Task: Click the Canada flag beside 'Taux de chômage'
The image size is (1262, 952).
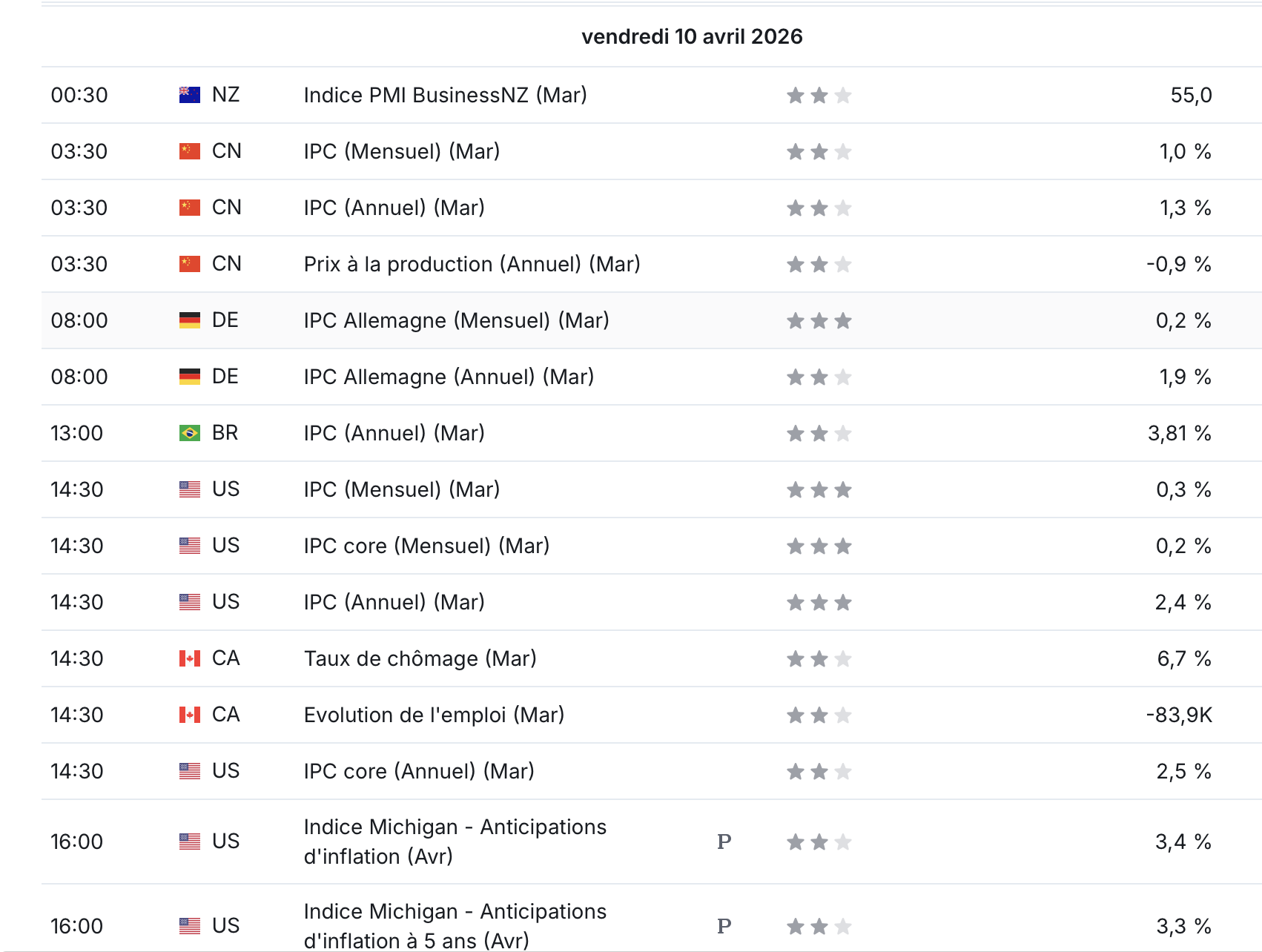Action: coord(190,658)
